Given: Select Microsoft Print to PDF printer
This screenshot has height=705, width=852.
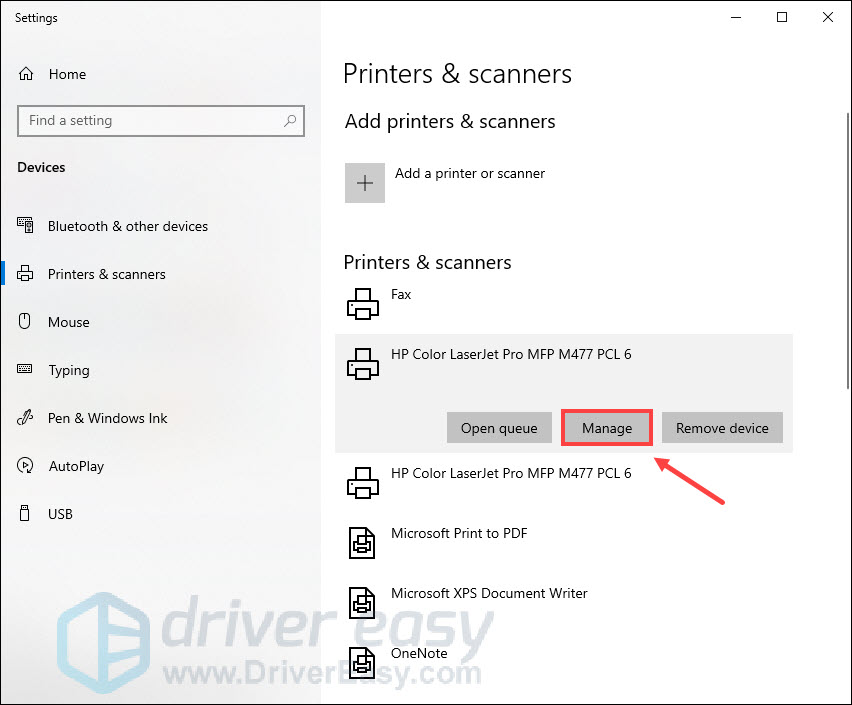Looking at the screenshot, I should [x=459, y=534].
